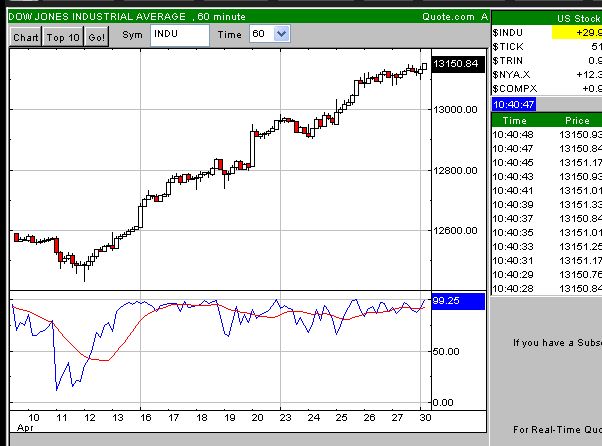This screenshot has width=602, height=446.
Task: Click the 10:40:47 timestamp field
Action: [513, 104]
